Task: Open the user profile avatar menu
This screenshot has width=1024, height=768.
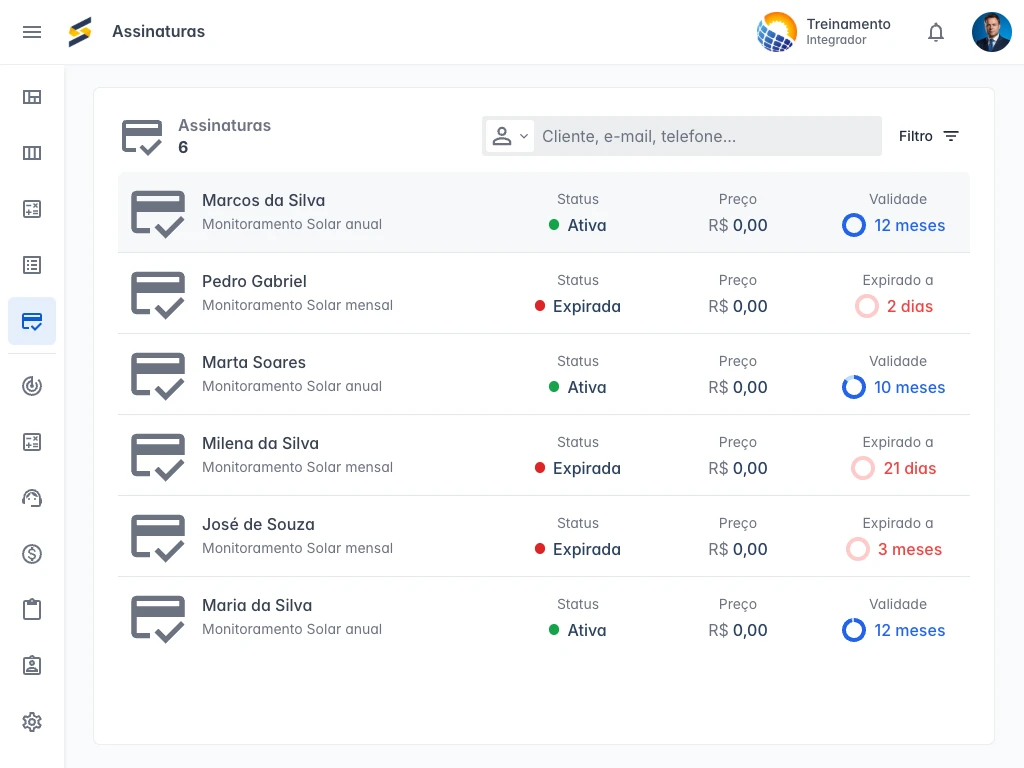Action: coord(991,32)
